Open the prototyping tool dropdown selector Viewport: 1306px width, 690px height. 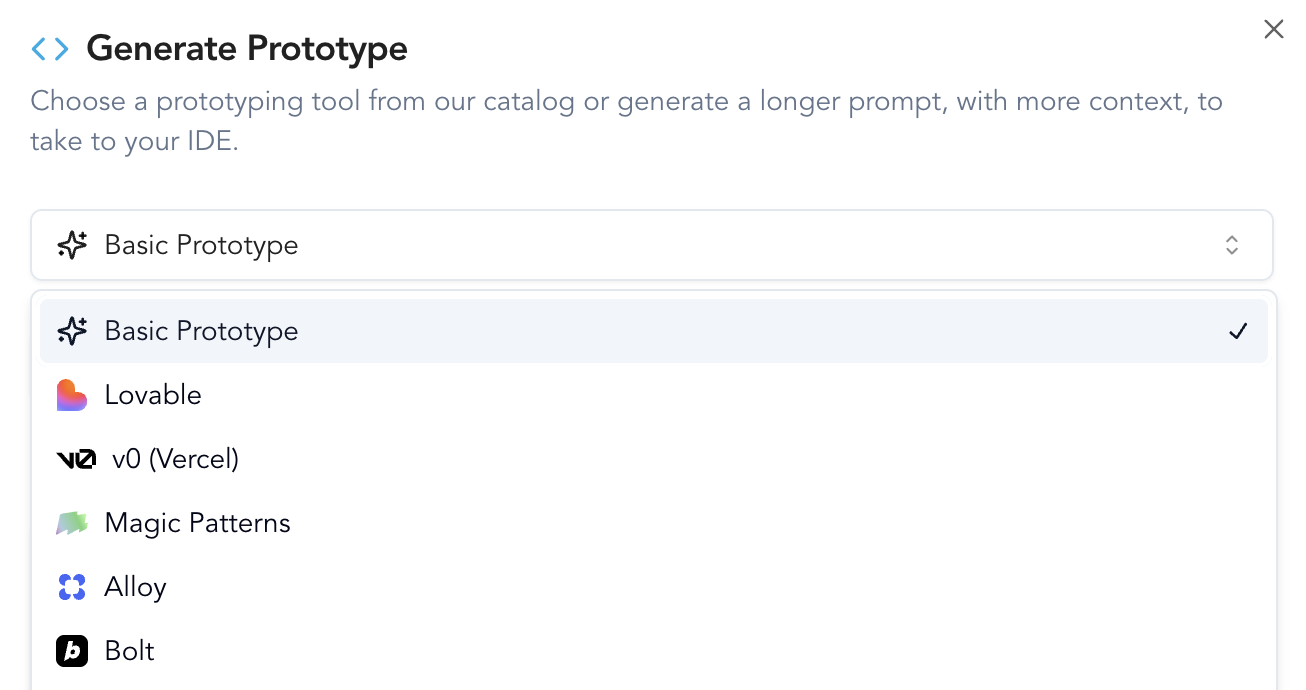(650, 244)
